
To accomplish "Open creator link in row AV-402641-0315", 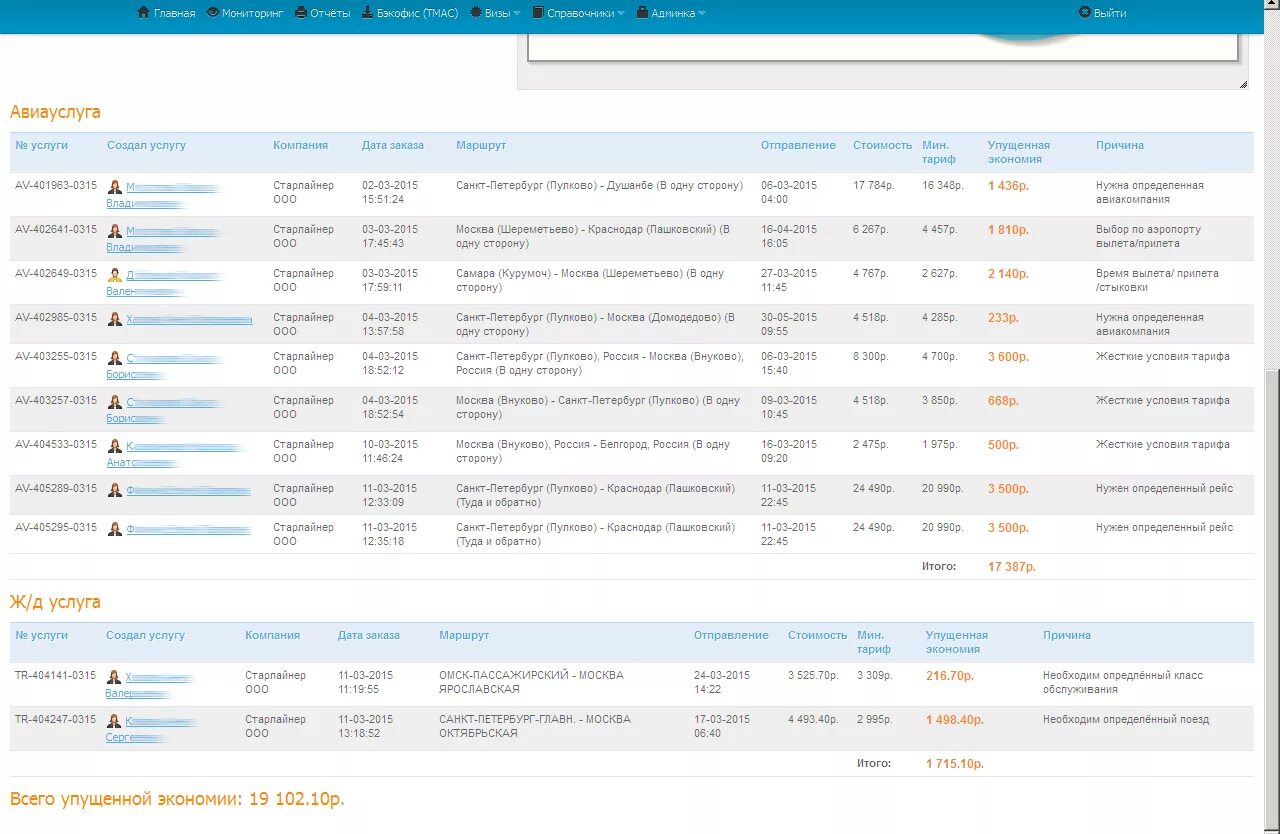I will (163, 239).
